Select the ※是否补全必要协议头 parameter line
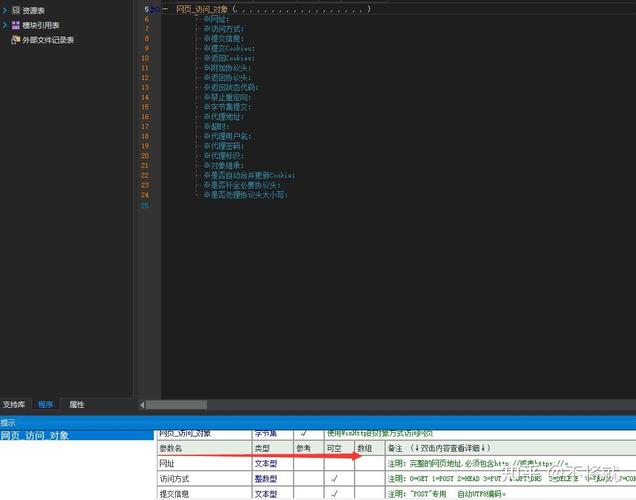This screenshot has width=636, height=500. pos(242,185)
